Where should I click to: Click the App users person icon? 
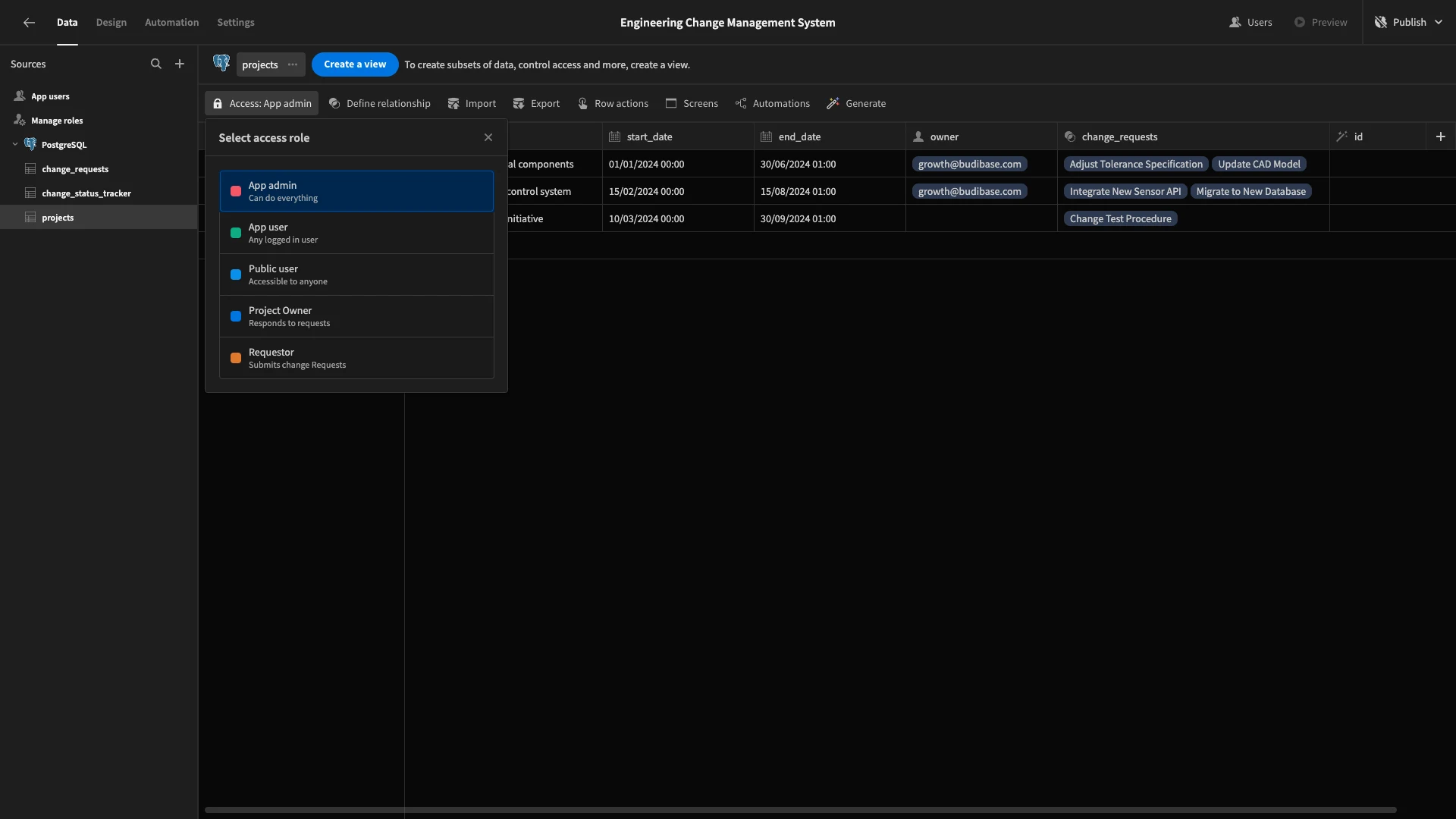pos(20,96)
